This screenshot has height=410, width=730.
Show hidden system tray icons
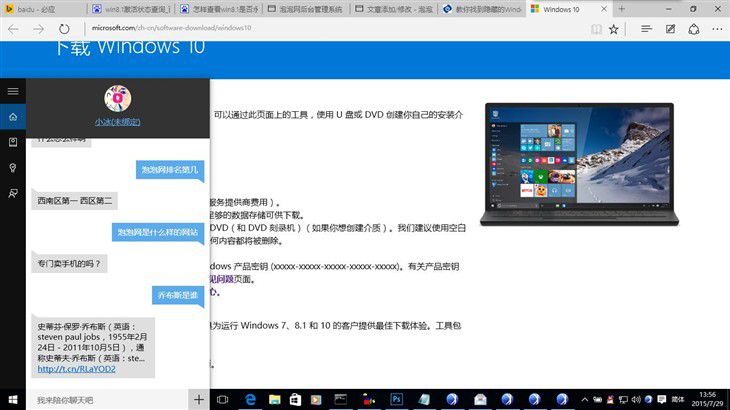click(x=585, y=399)
